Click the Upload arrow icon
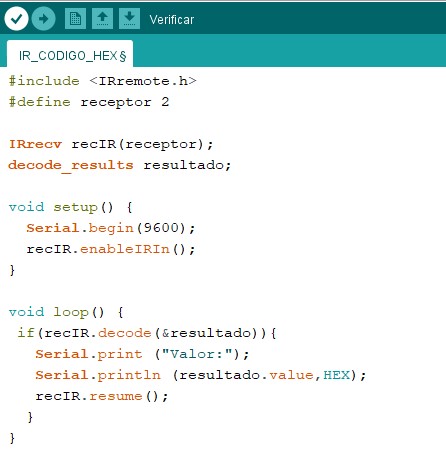This screenshot has width=446, height=451. pyautogui.click(x=44, y=19)
